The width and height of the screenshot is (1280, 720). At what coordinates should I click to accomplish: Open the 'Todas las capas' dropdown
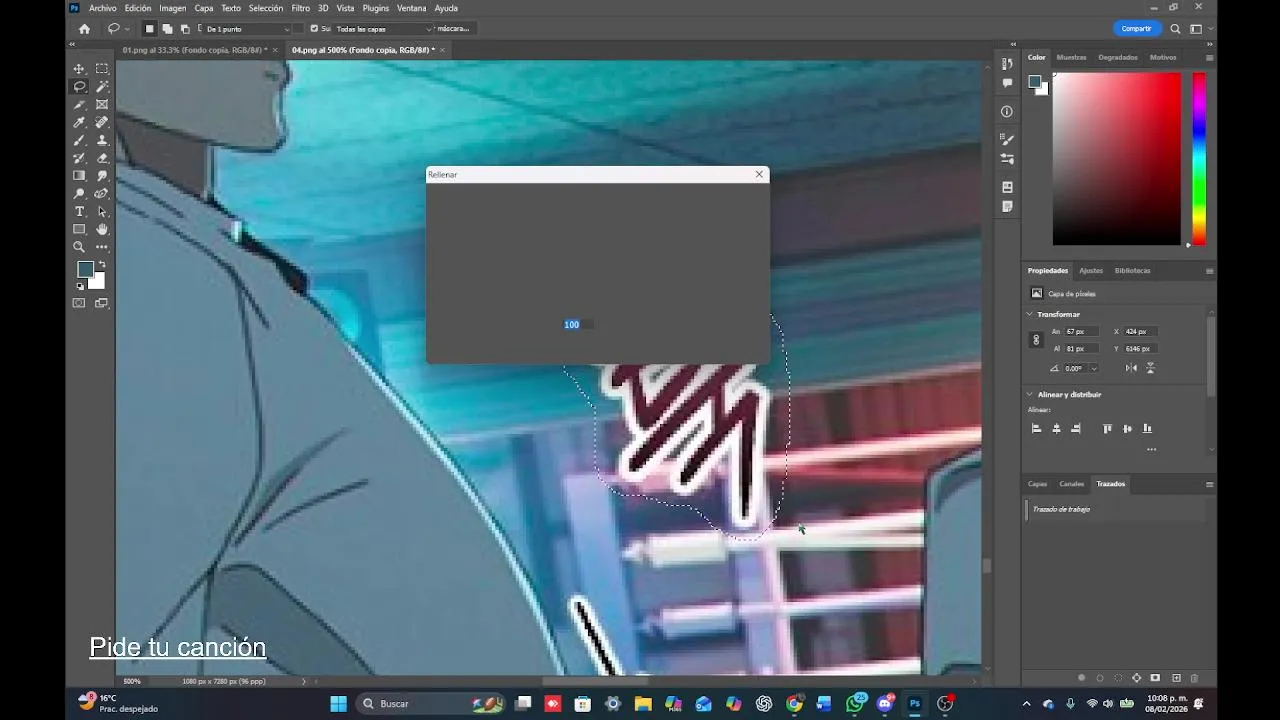point(384,29)
